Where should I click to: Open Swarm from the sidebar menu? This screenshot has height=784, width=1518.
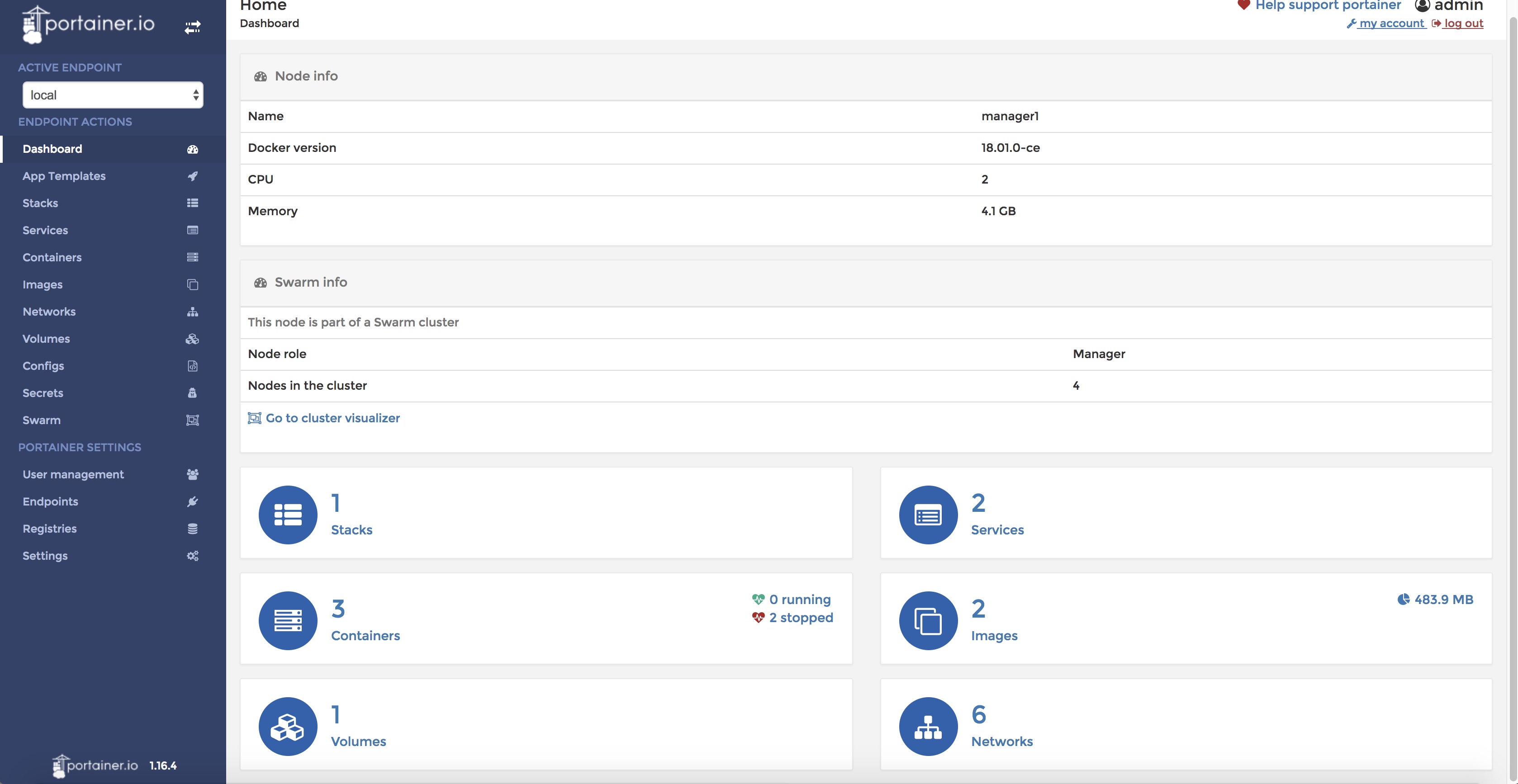[41, 420]
